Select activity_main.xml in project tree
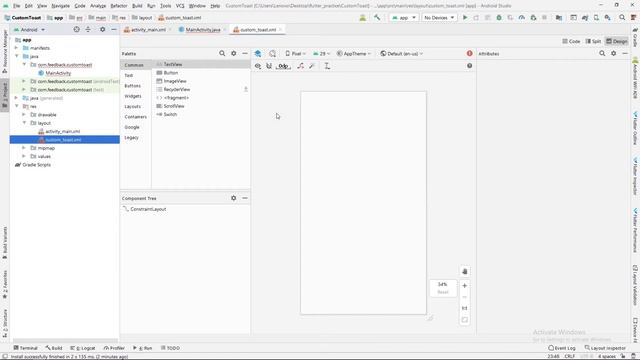The width and height of the screenshot is (640, 360). (x=62, y=131)
